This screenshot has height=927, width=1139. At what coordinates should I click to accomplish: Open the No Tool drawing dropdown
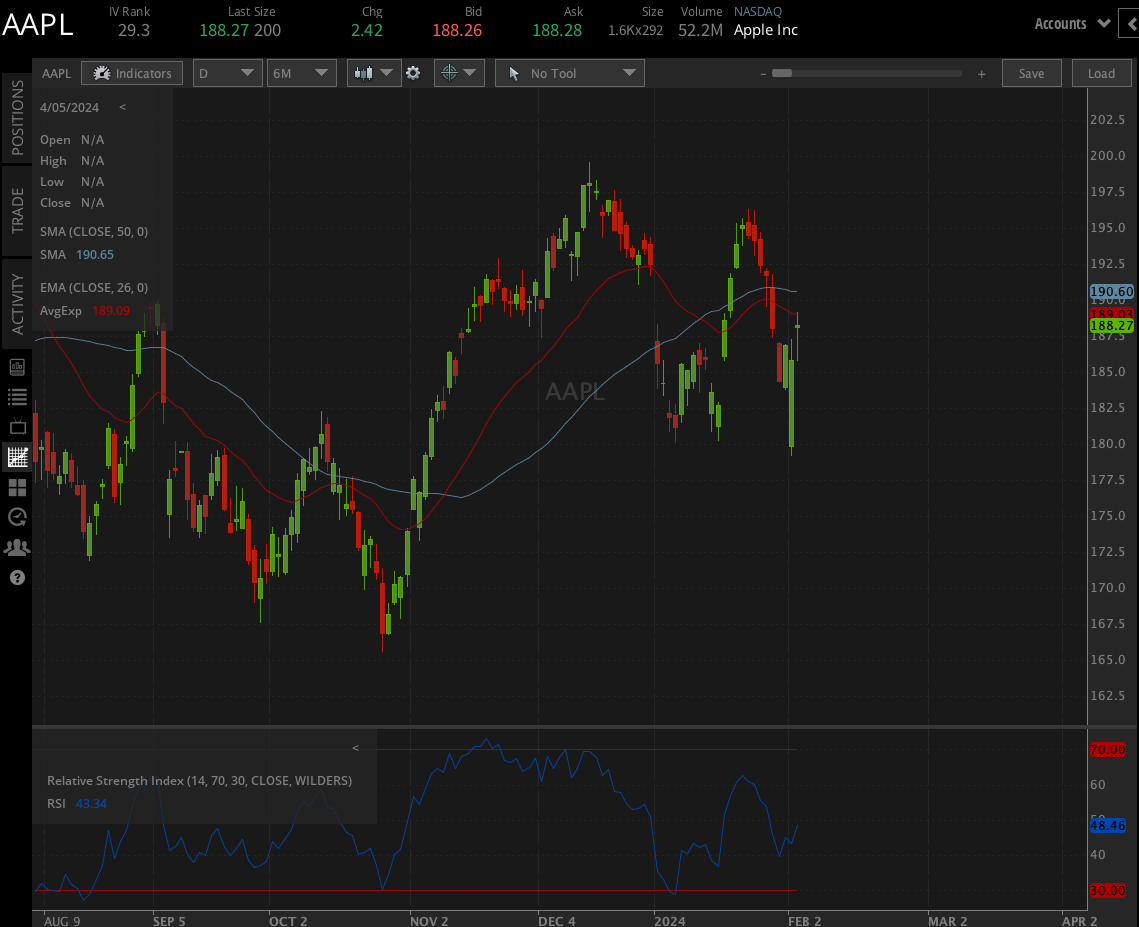click(569, 72)
